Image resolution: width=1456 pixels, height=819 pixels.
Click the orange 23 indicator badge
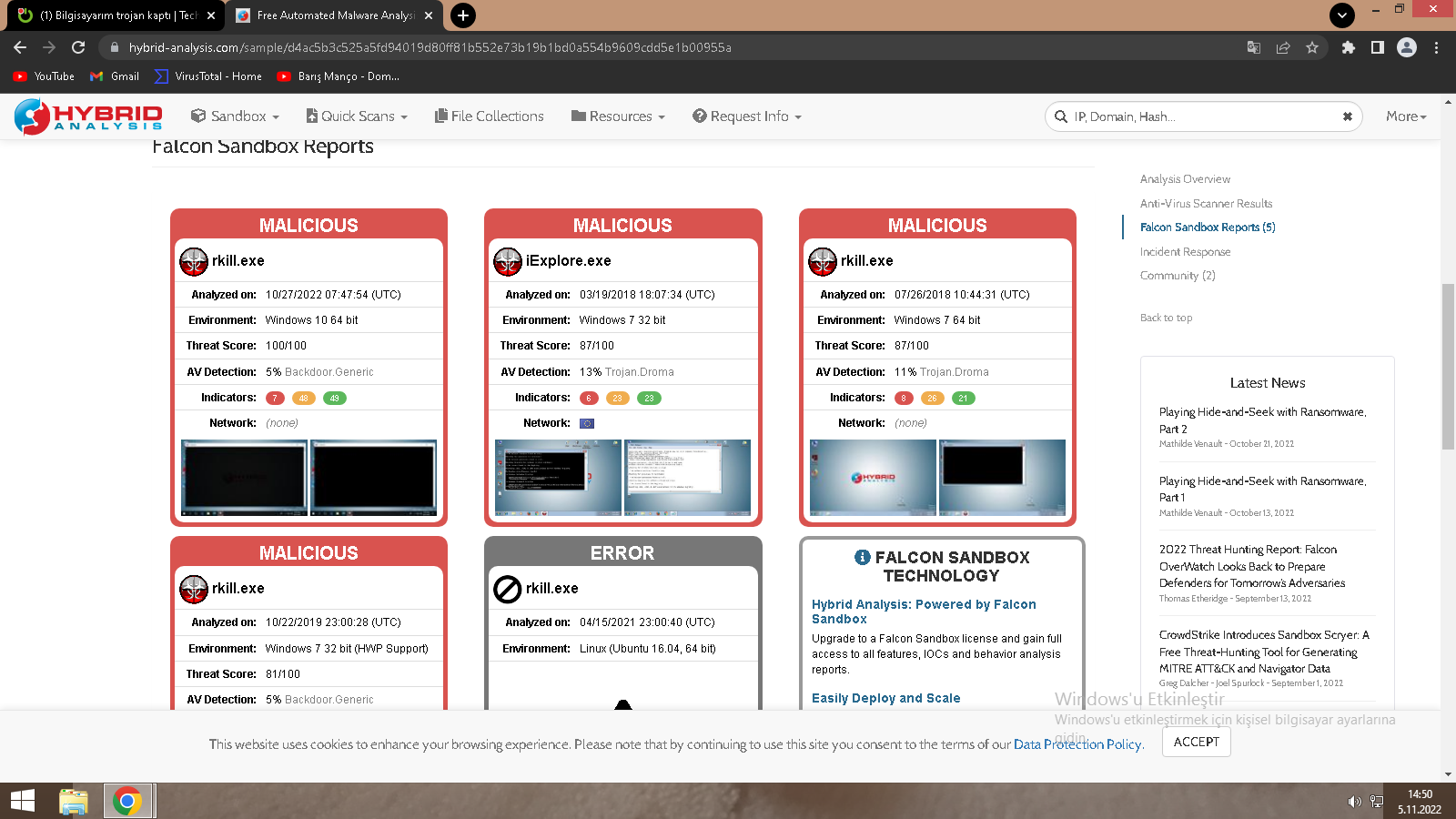click(x=618, y=399)
